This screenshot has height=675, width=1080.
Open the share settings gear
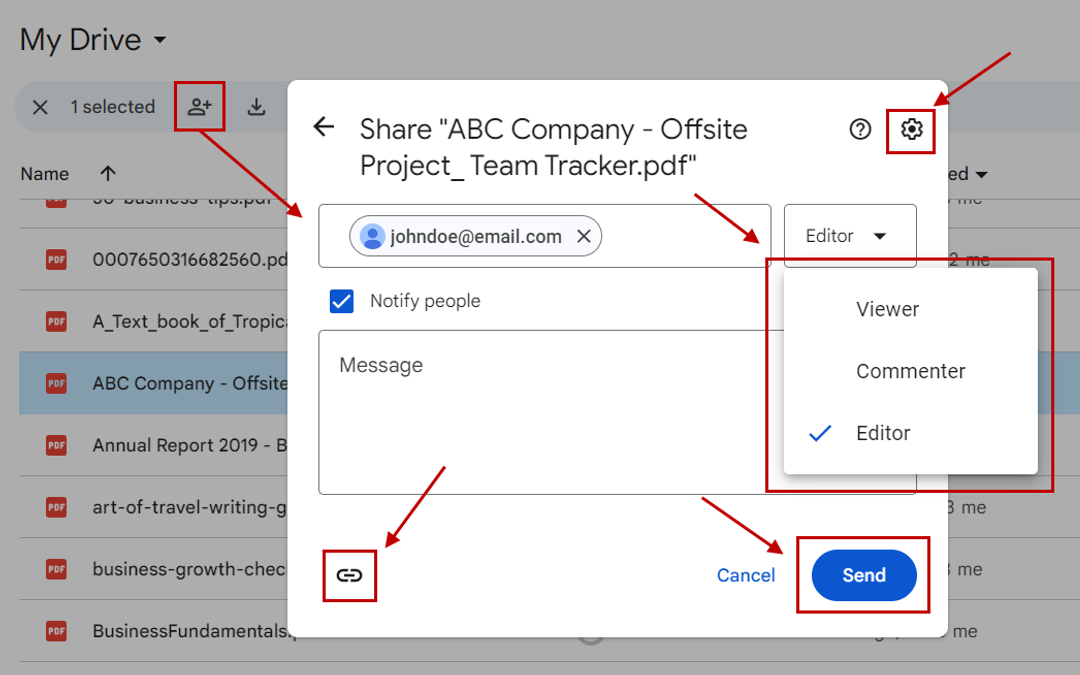point(910,130)
